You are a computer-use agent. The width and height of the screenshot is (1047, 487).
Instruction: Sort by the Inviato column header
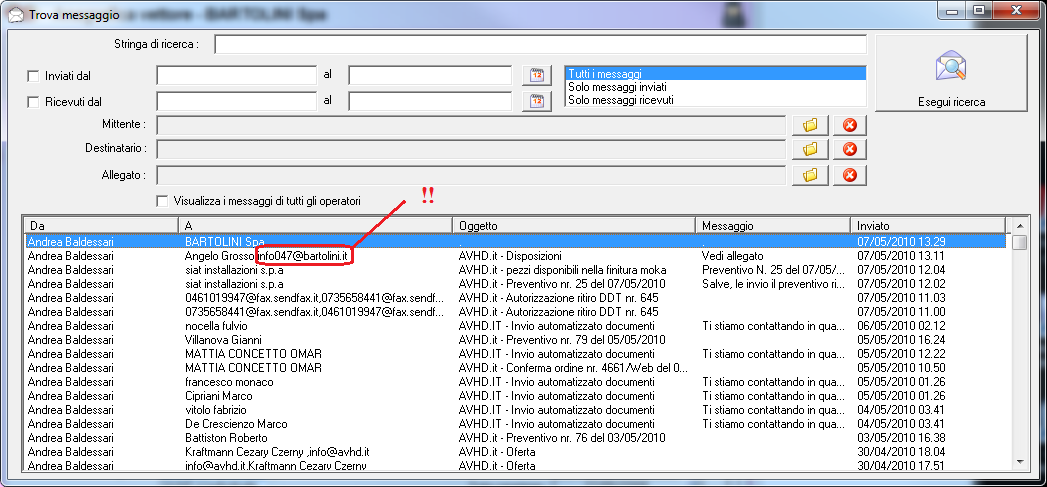[927, 226]
